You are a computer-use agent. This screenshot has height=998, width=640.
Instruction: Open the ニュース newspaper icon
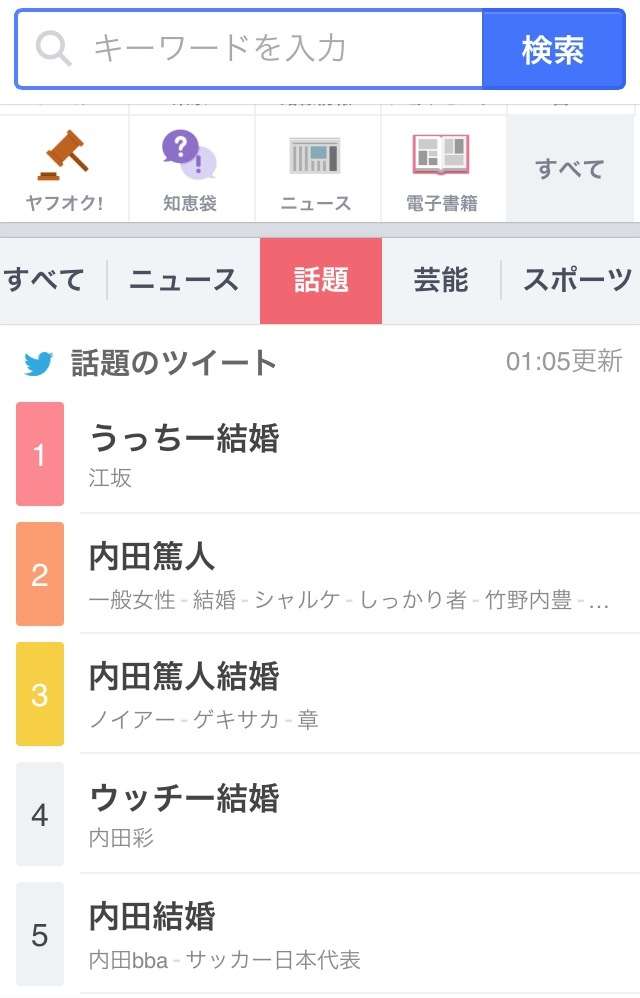pyautogui.click(x=315, y=155)
